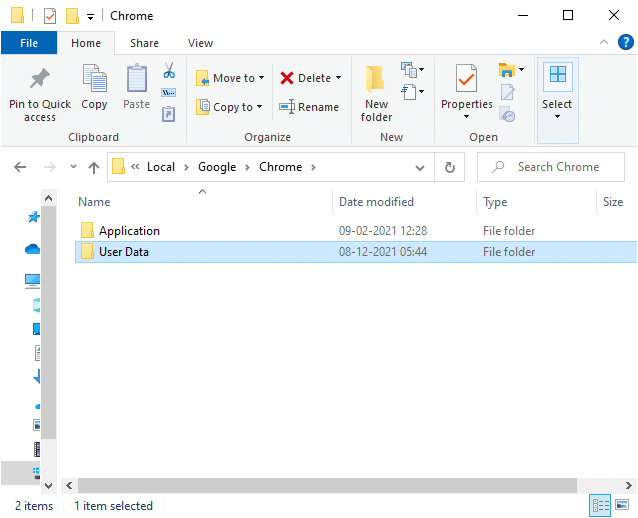Expand the Properties dropdown arrow
638x518 pixels.
point(466,117)
